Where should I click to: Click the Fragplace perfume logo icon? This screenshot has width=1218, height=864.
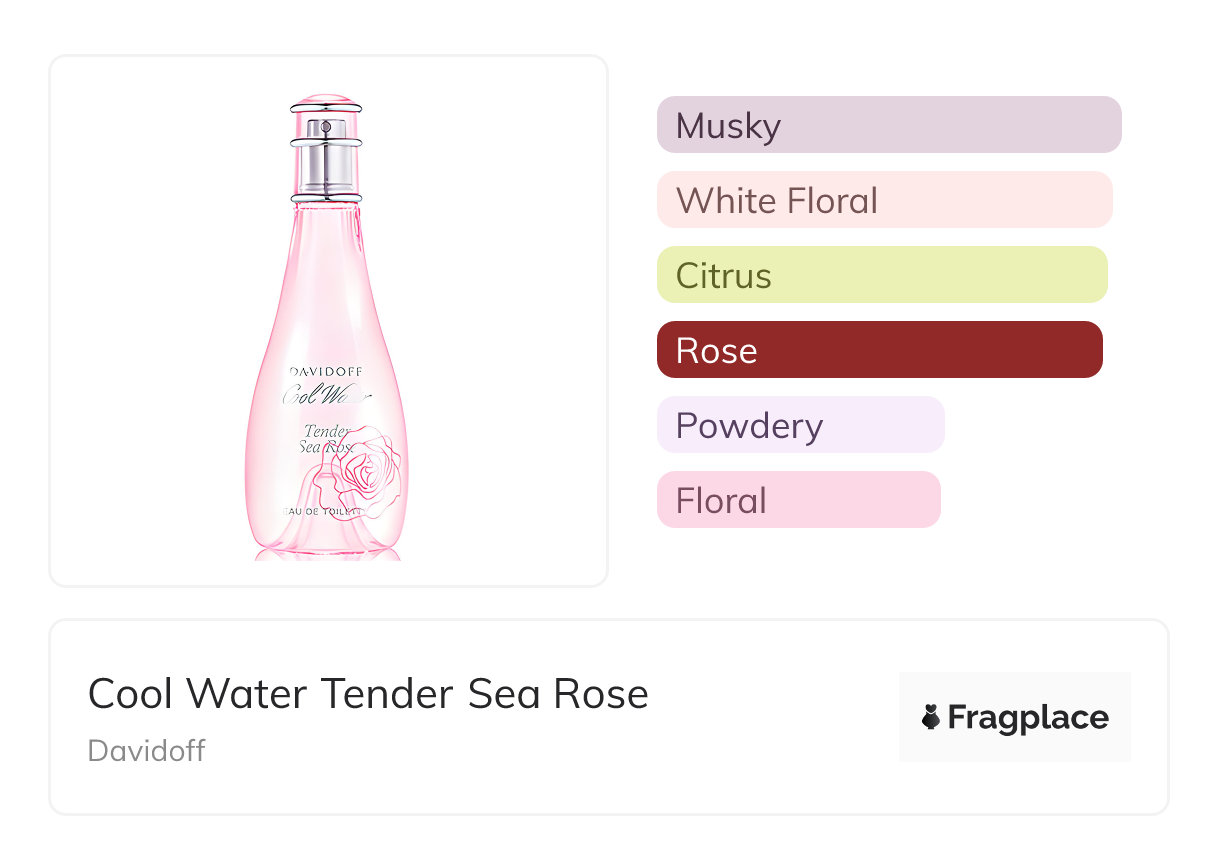coord(931,717)
